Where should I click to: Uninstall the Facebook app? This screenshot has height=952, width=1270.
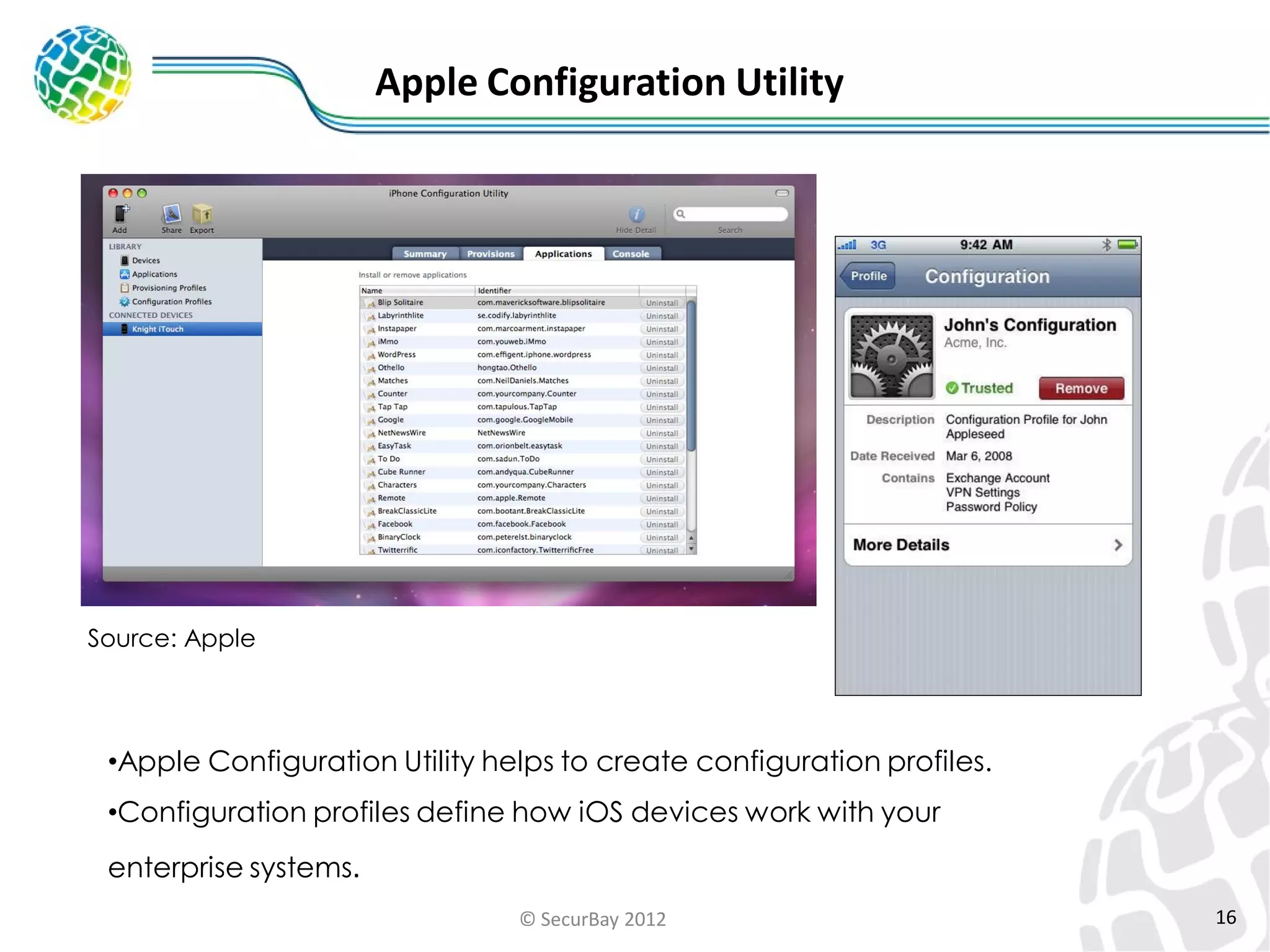coord(662,524)
